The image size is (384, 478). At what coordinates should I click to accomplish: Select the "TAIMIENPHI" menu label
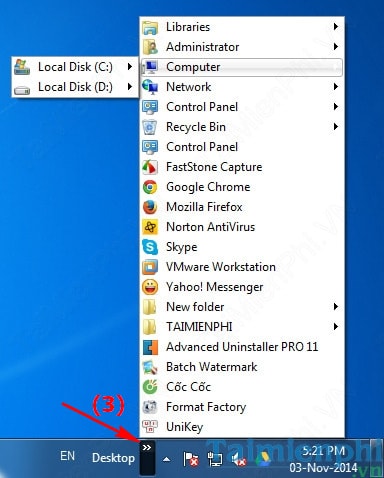tap(199, 327)
